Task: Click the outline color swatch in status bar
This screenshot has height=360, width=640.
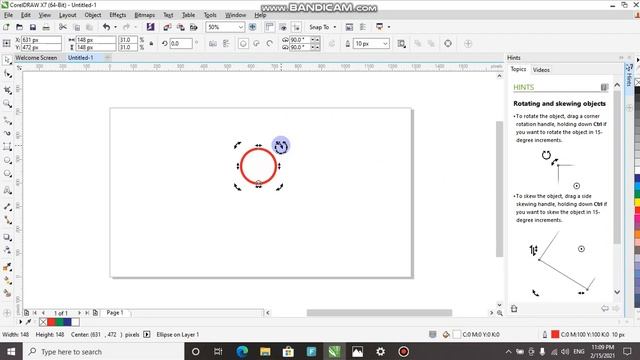Action: click(x=555, y=335)
